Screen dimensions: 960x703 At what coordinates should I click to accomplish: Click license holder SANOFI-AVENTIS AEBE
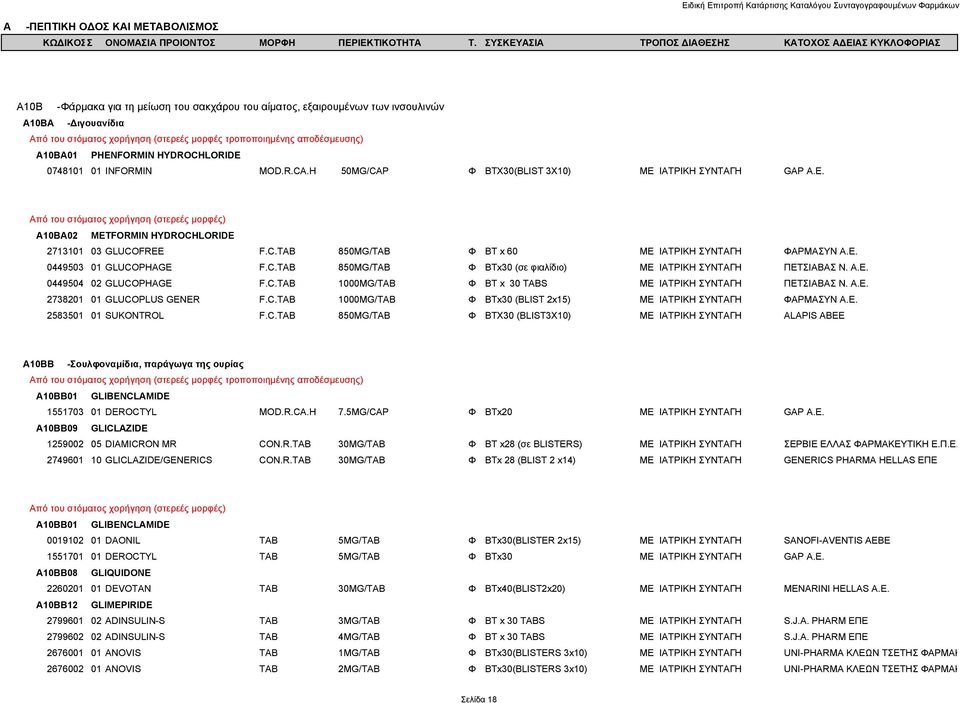pos(837,541)
